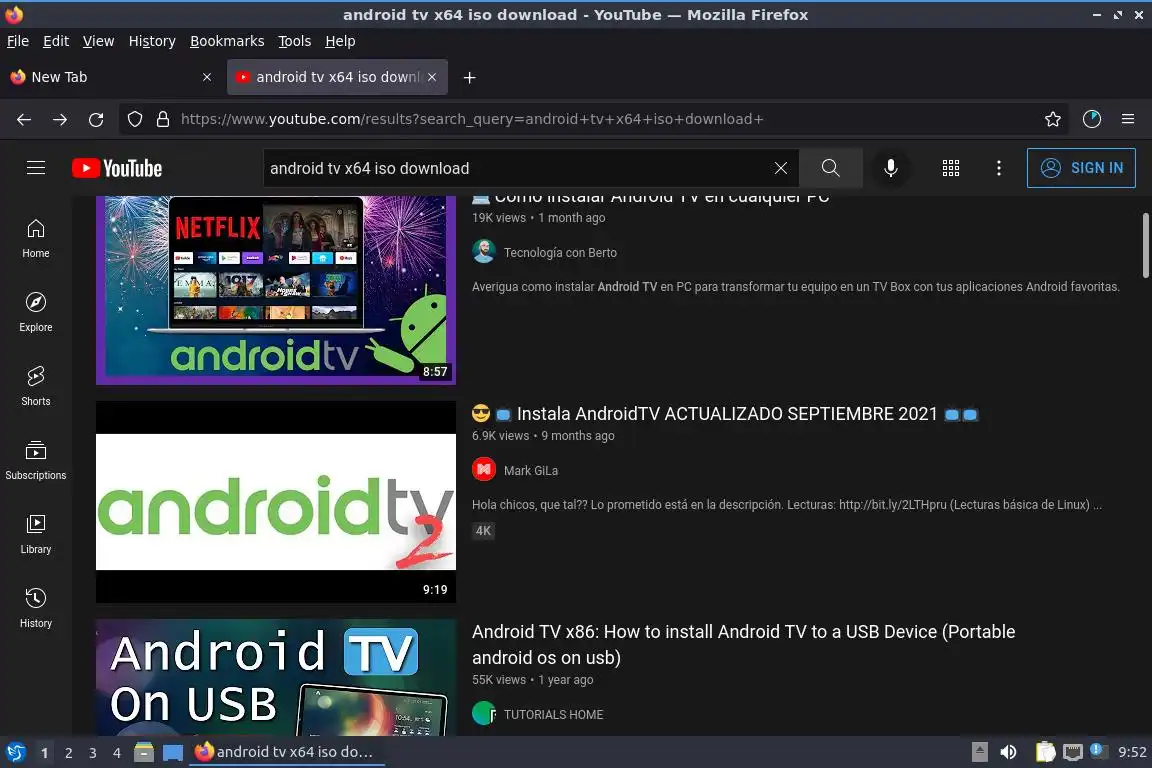This screenshot has width=1152, height=768.
Task: Play the Android TV On USB thumbnail
Action: pyautogui.click(x=276, y=677)
